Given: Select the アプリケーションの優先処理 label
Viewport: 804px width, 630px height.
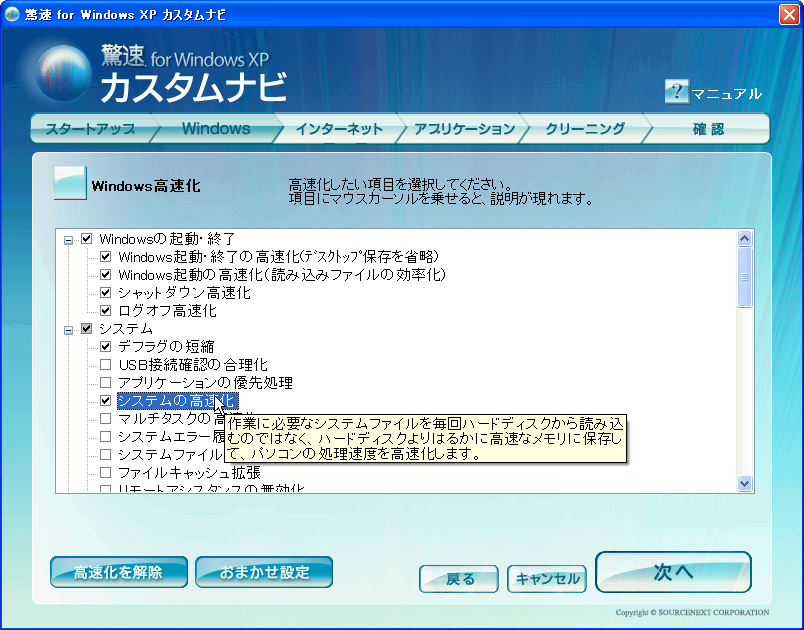Looking at the screenshot, I should [x=205, y=383].
